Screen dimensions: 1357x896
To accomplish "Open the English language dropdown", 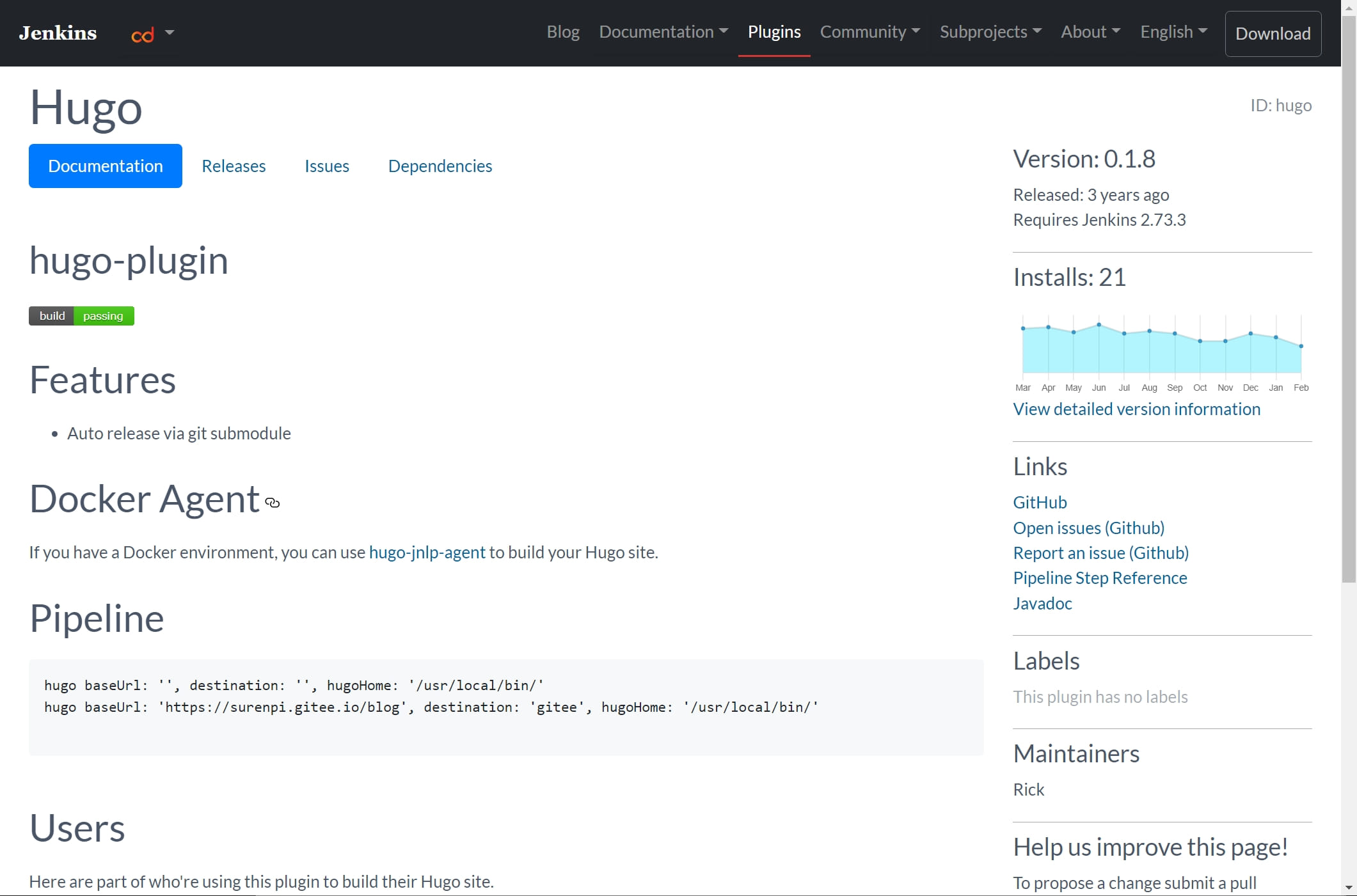I will pos(1173,32).
